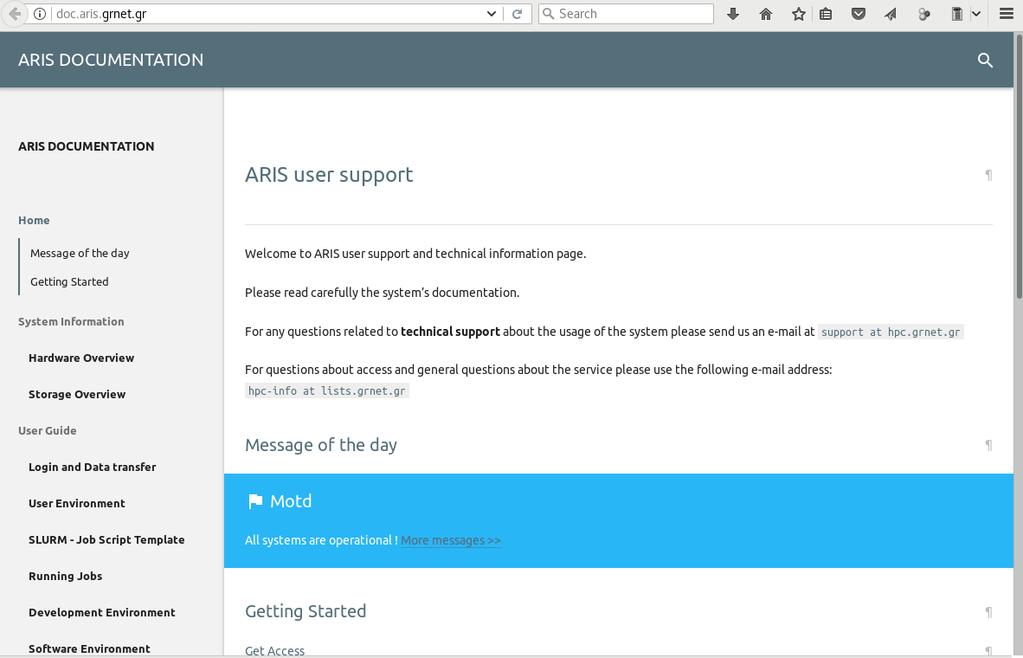Jump to Message of the day sidebar link
1023x658 pixels.
click(80, 253)
